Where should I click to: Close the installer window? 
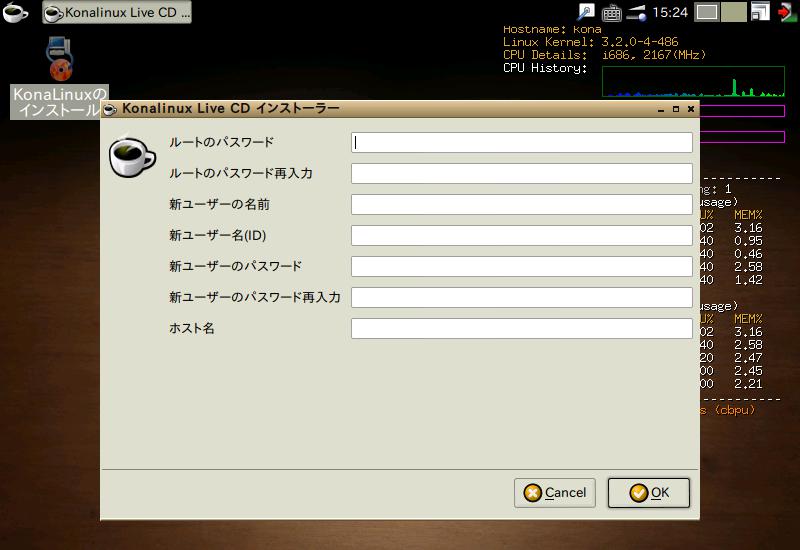[x=691, y=109]
